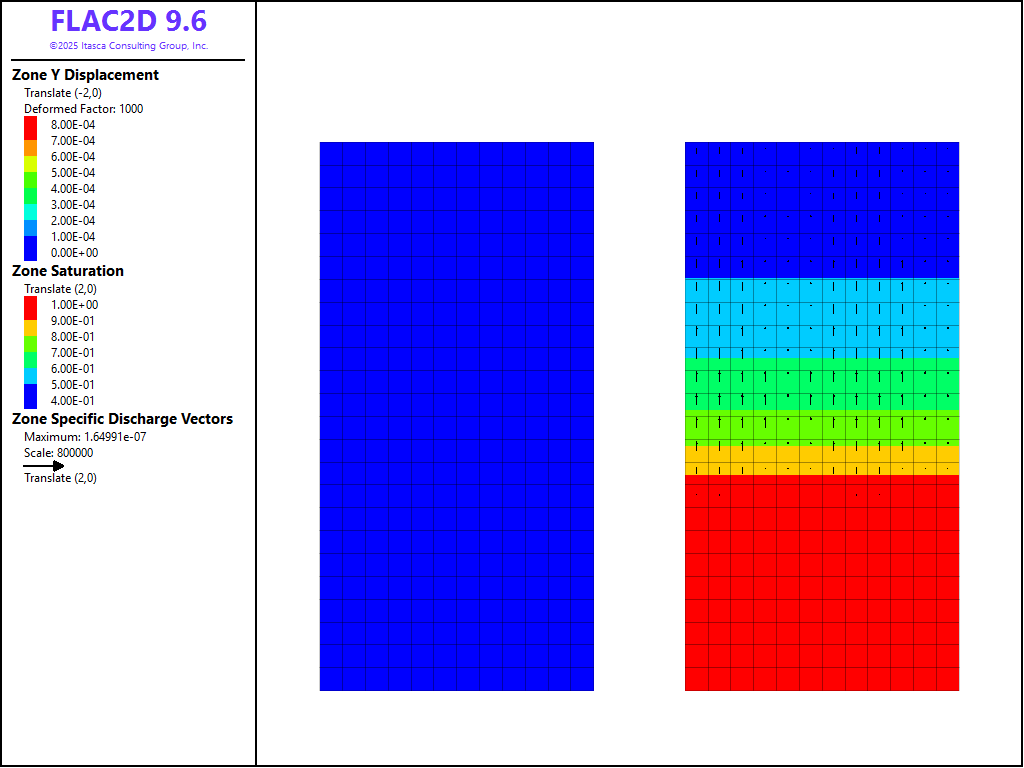The height and width of the screenshot is (768, 1024).
Task: Click the 2.00E-04 displacement legend value
Action: (x=73, y=221)
